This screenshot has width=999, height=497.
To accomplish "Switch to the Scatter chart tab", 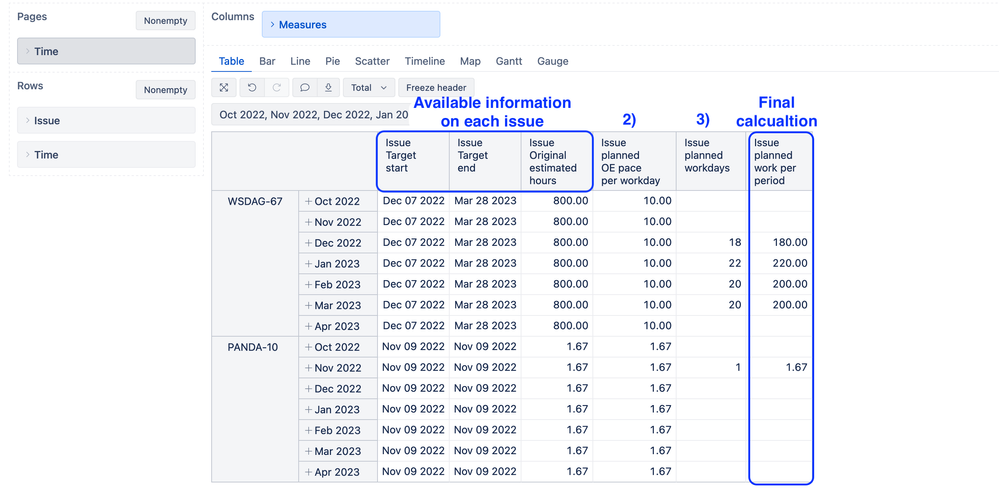I will pos(372,61).
